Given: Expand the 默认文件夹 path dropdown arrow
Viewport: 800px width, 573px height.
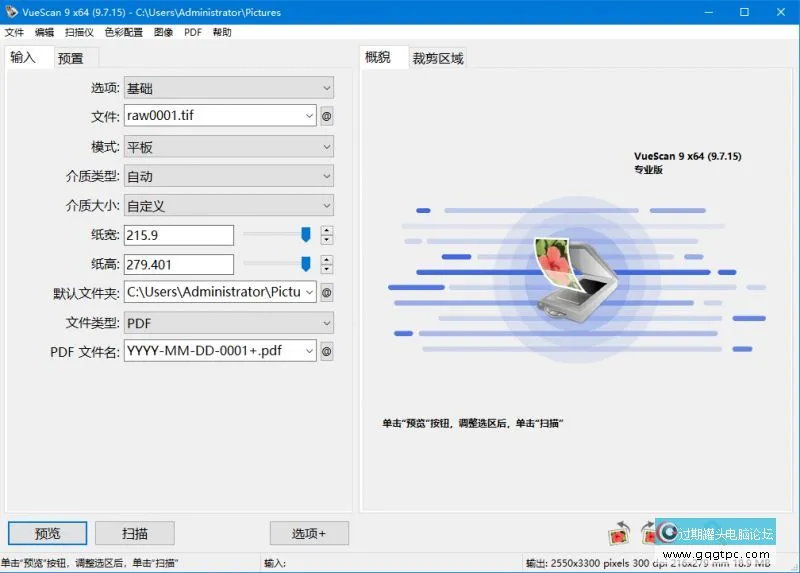Looking at the screenshot, I should click(x=309, y=292).
